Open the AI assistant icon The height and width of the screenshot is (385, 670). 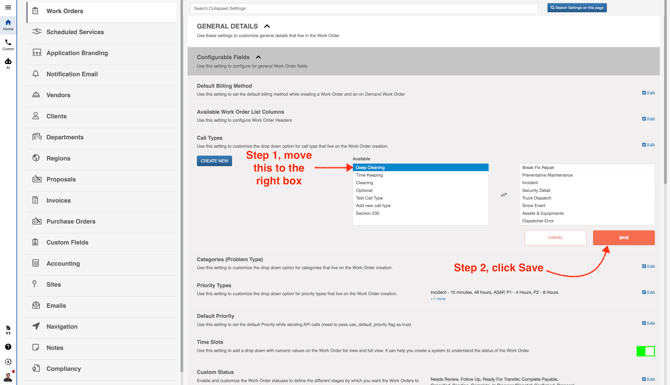[8, 63]
